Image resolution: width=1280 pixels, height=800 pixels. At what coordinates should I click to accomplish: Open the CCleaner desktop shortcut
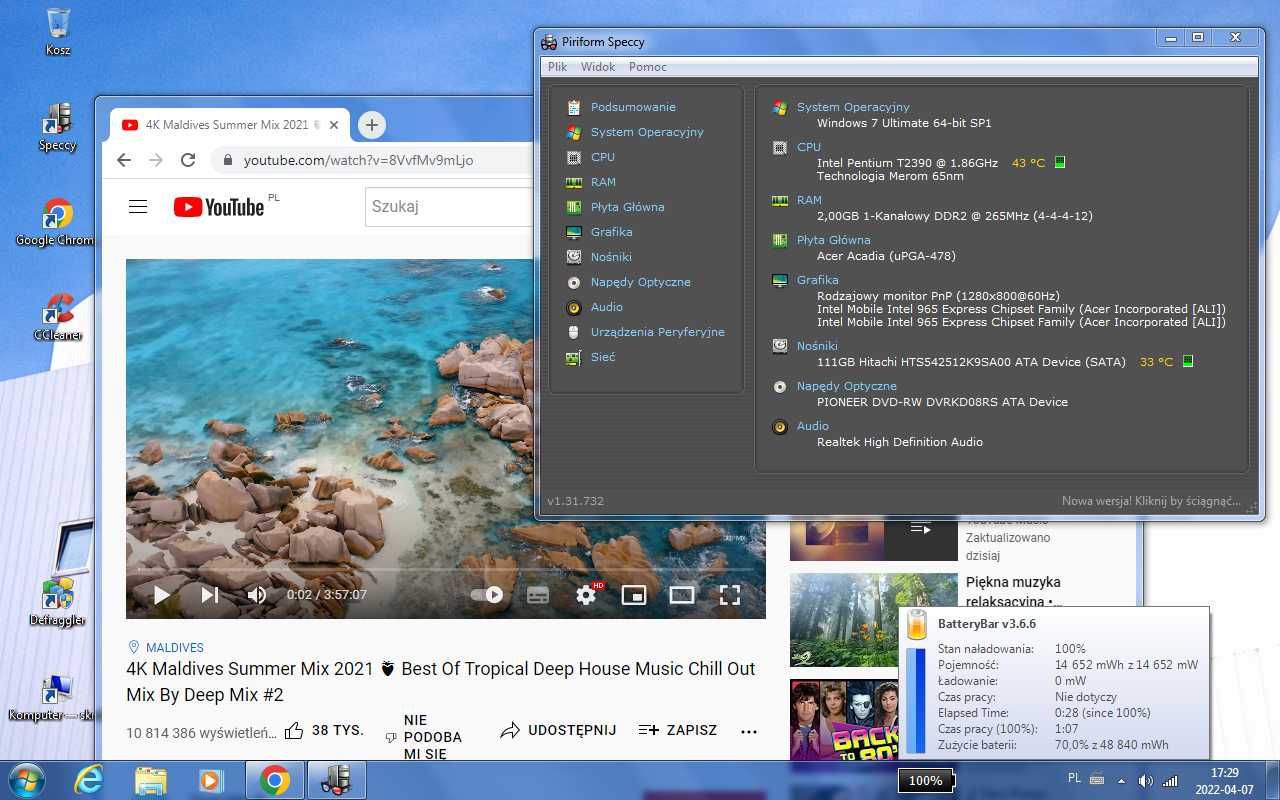tap(58, 317)
